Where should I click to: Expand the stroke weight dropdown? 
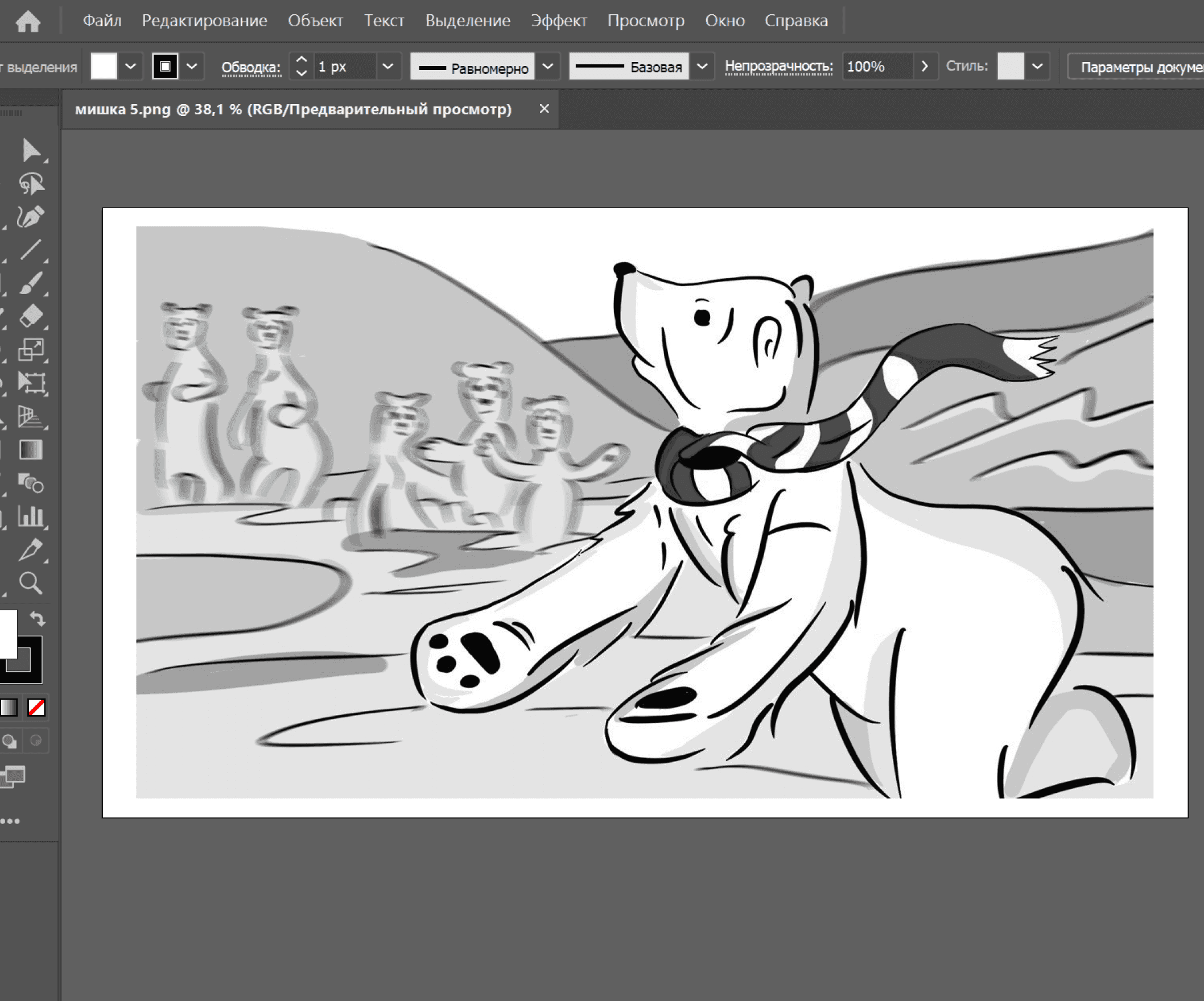tap(388, 67)
